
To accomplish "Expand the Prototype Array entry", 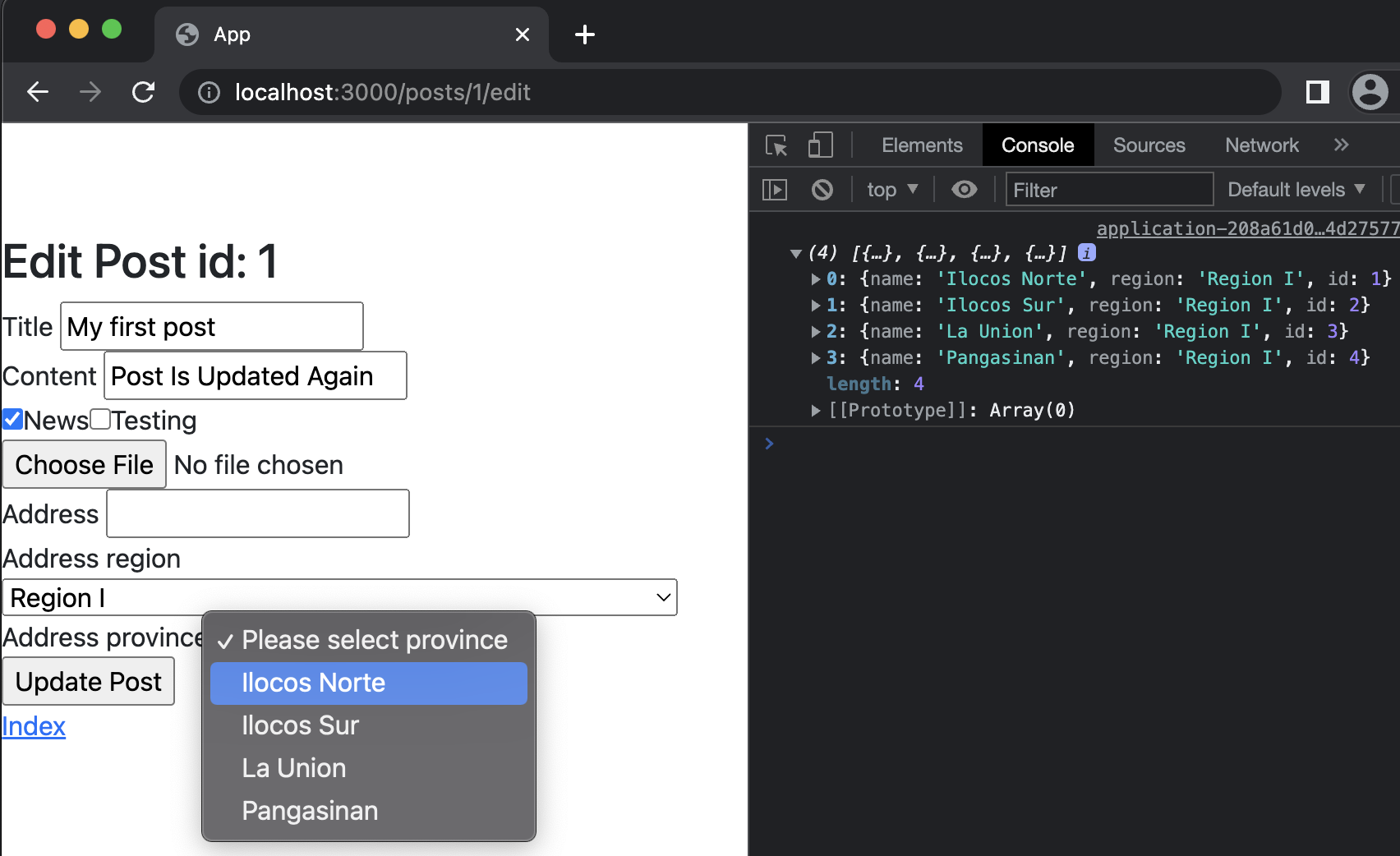I will pyautogui.click(x=816, y=411).
